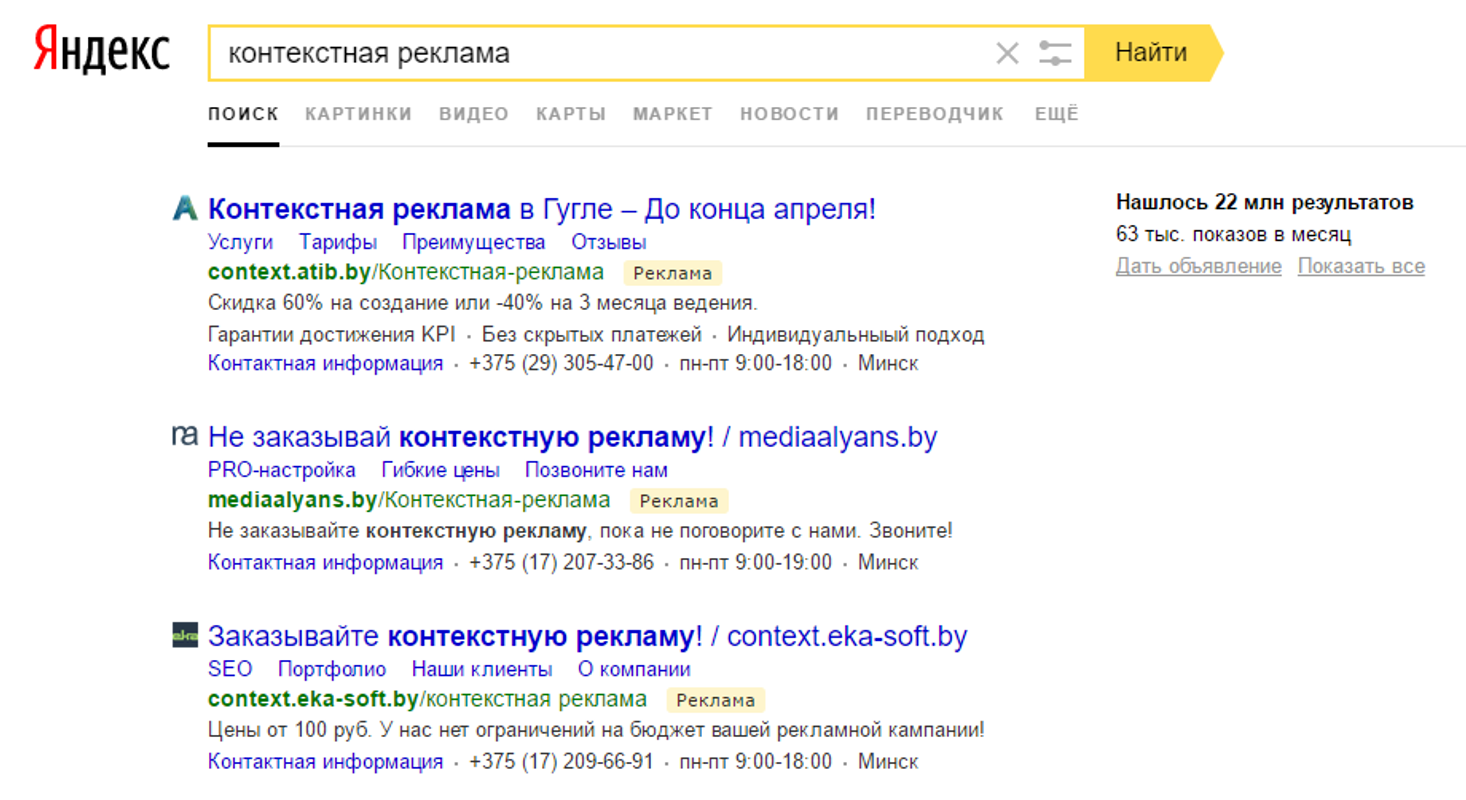Image resolution: width=1466 pixels, height=800 pixels.
Task: Open the context.atib.by green URL
Action: [406, 272]
